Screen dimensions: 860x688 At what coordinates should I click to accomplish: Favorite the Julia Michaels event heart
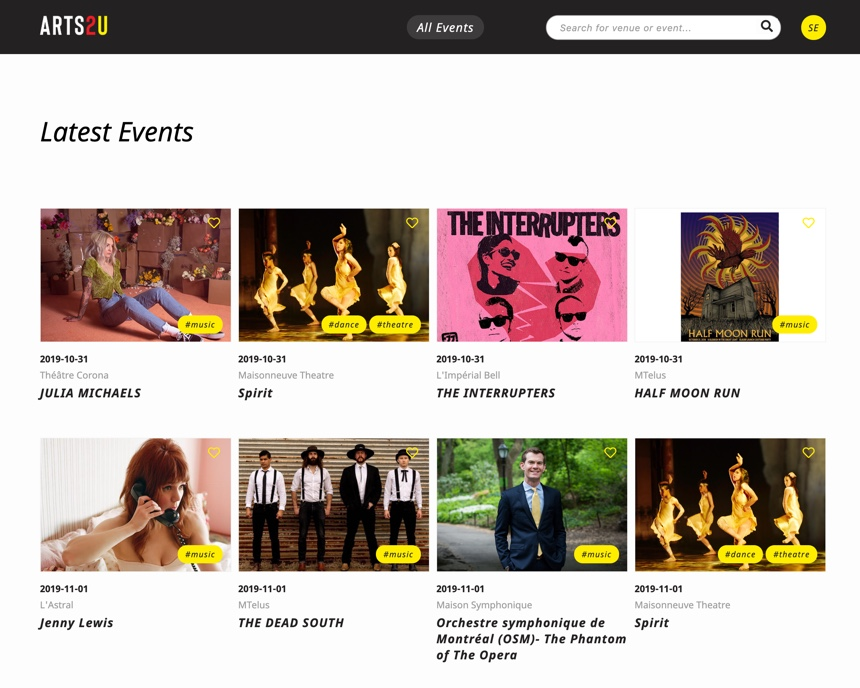(x=214, y=222)
